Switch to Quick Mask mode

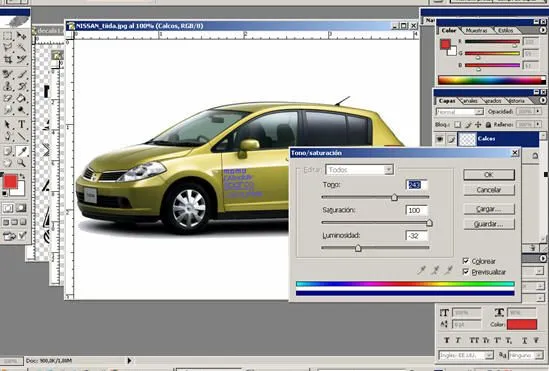pos(21,208)
